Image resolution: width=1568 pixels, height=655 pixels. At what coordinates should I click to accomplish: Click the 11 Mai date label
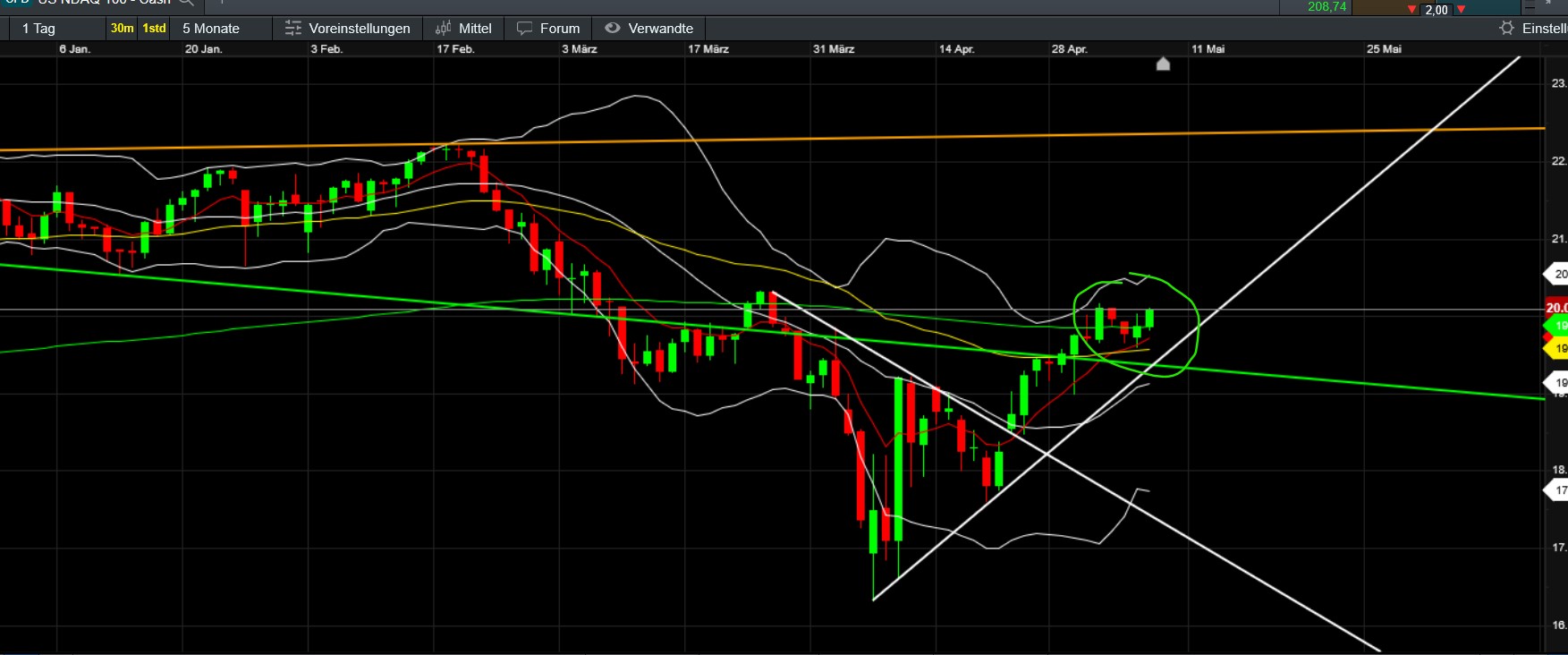click(1208, 49)
